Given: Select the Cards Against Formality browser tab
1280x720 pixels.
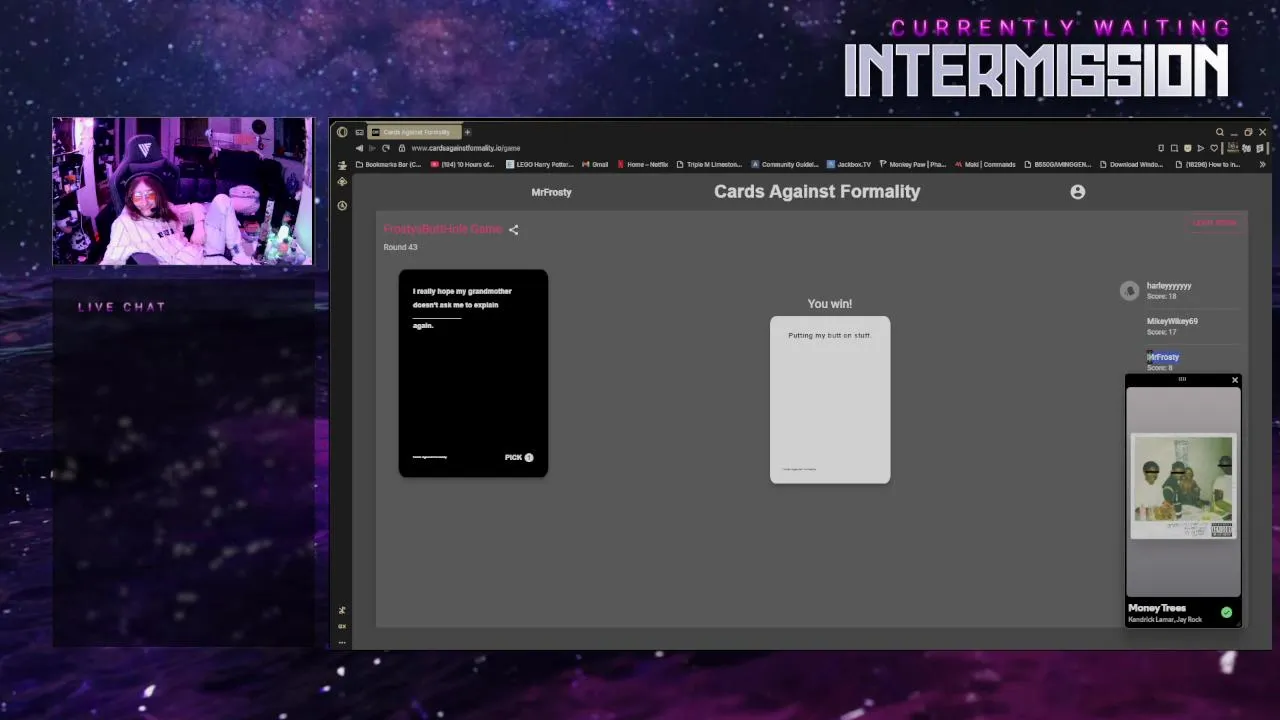Looking at the screenshot, I should point(415,132).
